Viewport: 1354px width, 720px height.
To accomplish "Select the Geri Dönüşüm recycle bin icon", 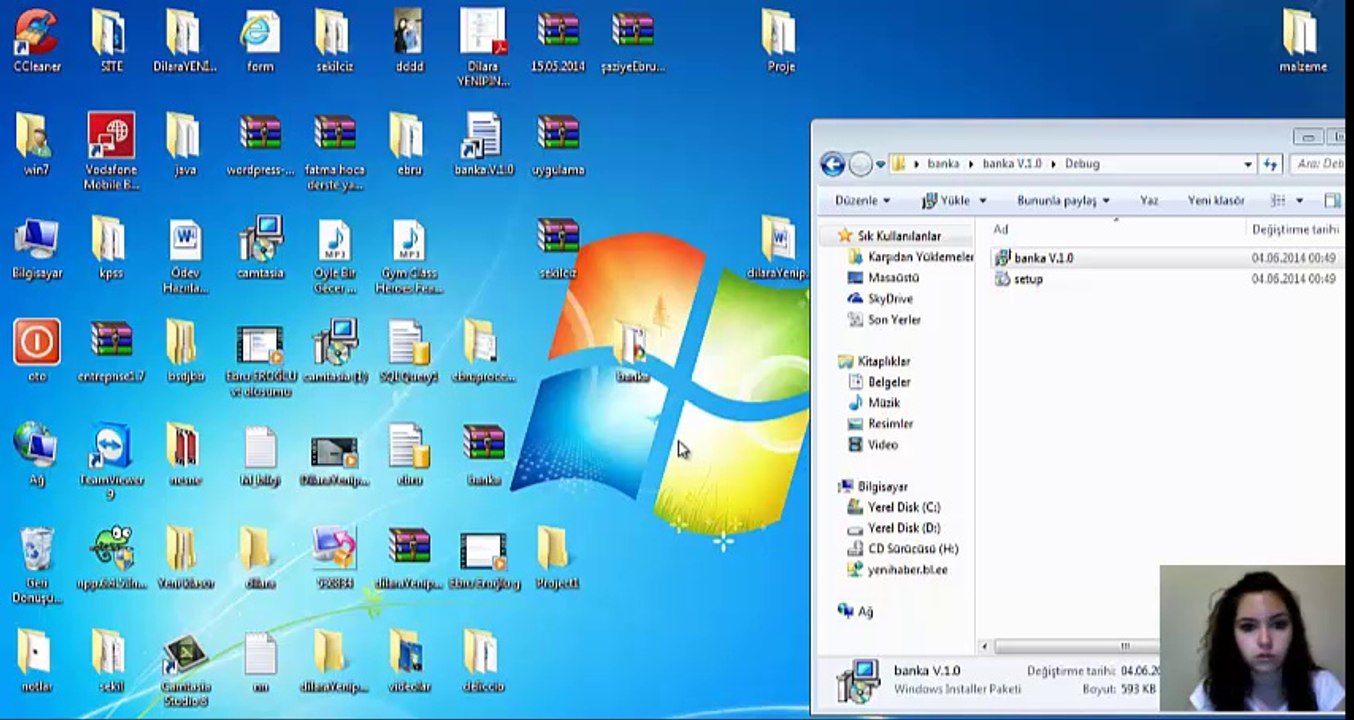I will (37, 565).
